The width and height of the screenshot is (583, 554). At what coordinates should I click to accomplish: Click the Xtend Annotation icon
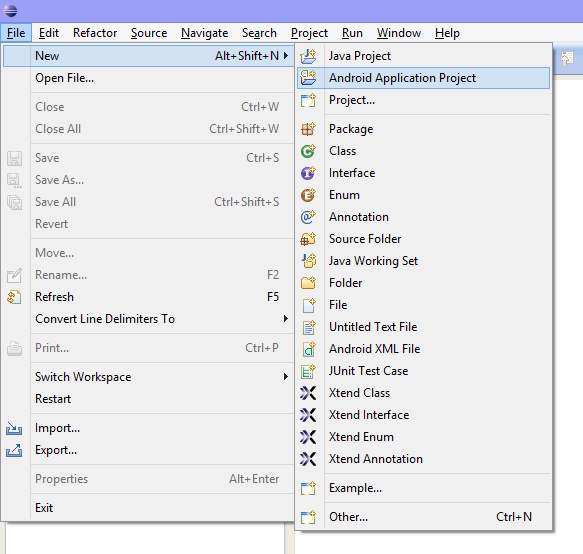[x=308, y=459]
